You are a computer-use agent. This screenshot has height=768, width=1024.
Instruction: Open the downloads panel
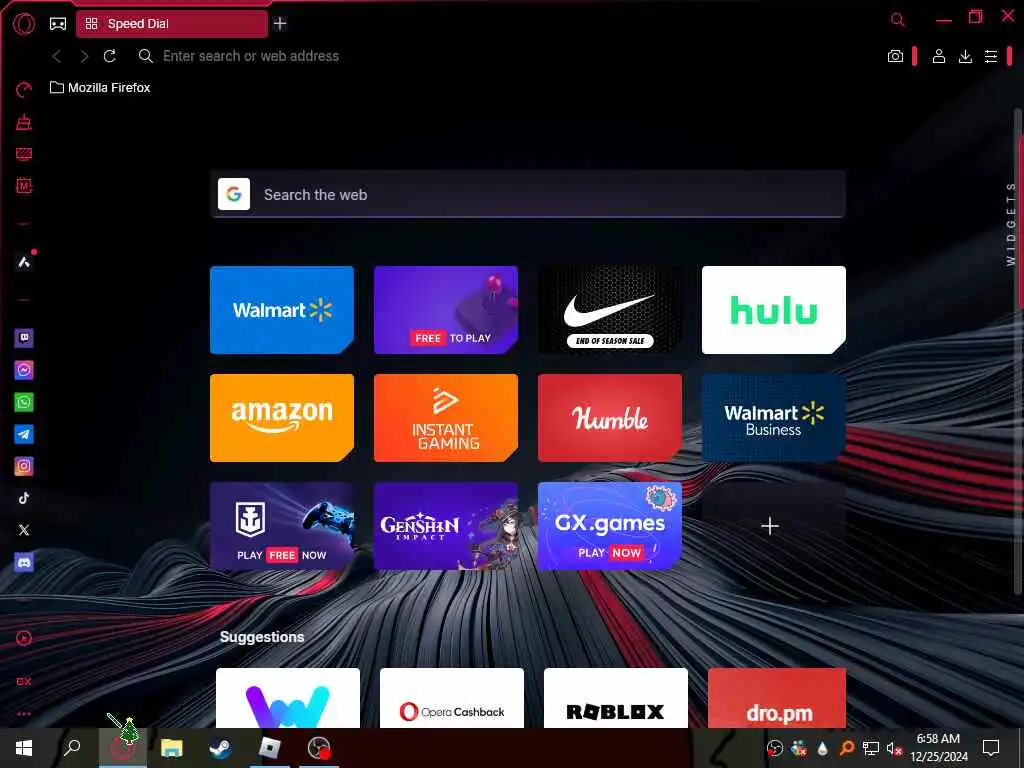(x=965, y=56)
